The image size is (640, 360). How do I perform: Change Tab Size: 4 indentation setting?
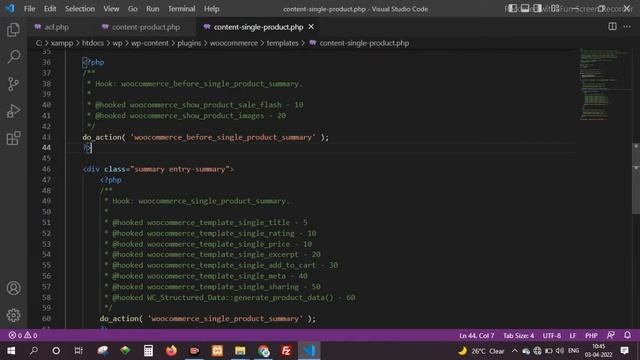[x=518, y=336]
